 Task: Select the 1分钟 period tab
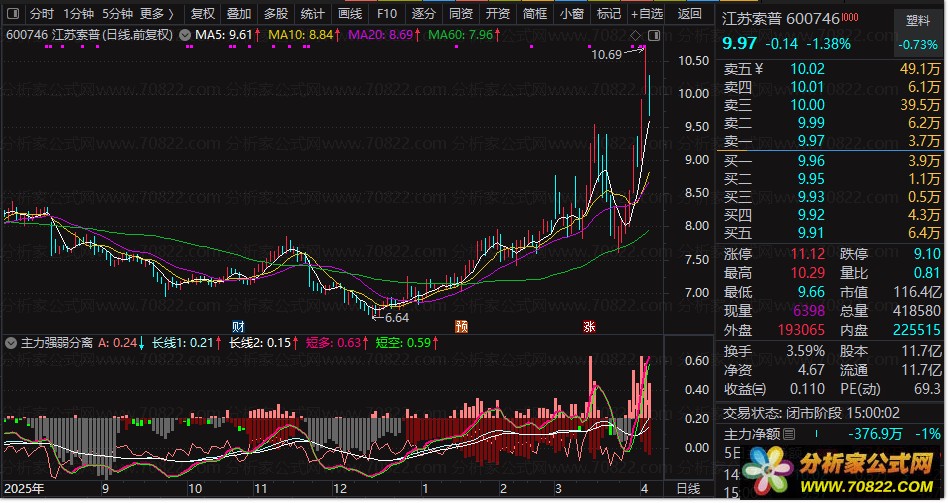78,13
